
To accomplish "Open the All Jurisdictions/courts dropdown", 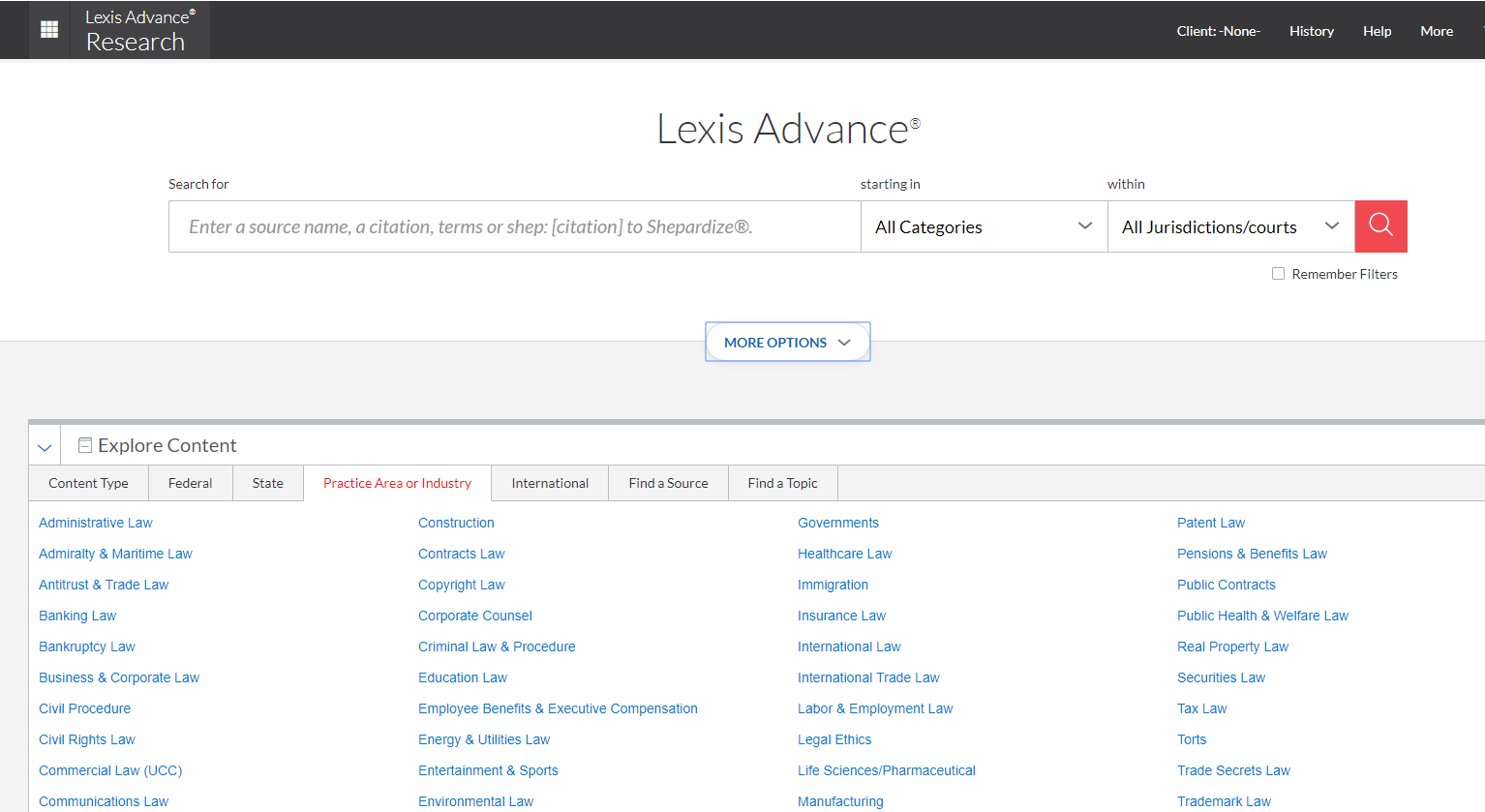I will [1230, 226].
